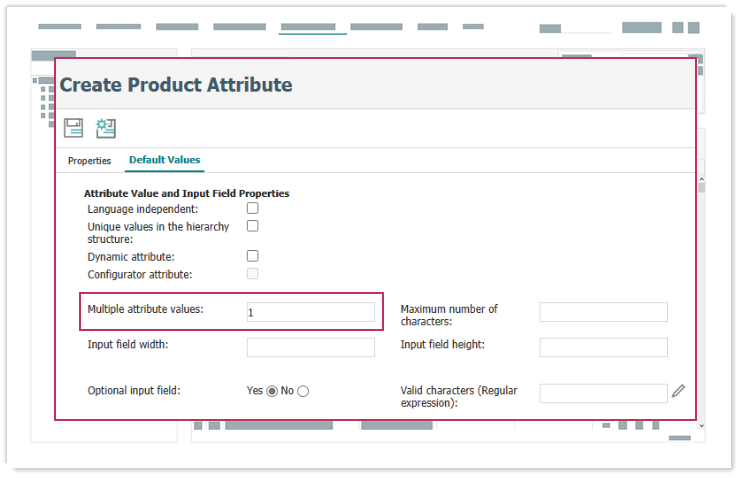
Task: Check Unique values in the hierarchy structure
Action: coord(253,226)
